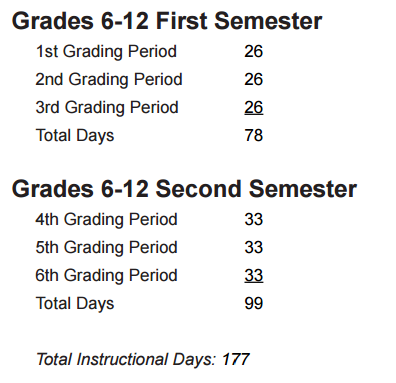
Task: Click the Grades 6-12 Second Semester heading
Action: point(184,189)
